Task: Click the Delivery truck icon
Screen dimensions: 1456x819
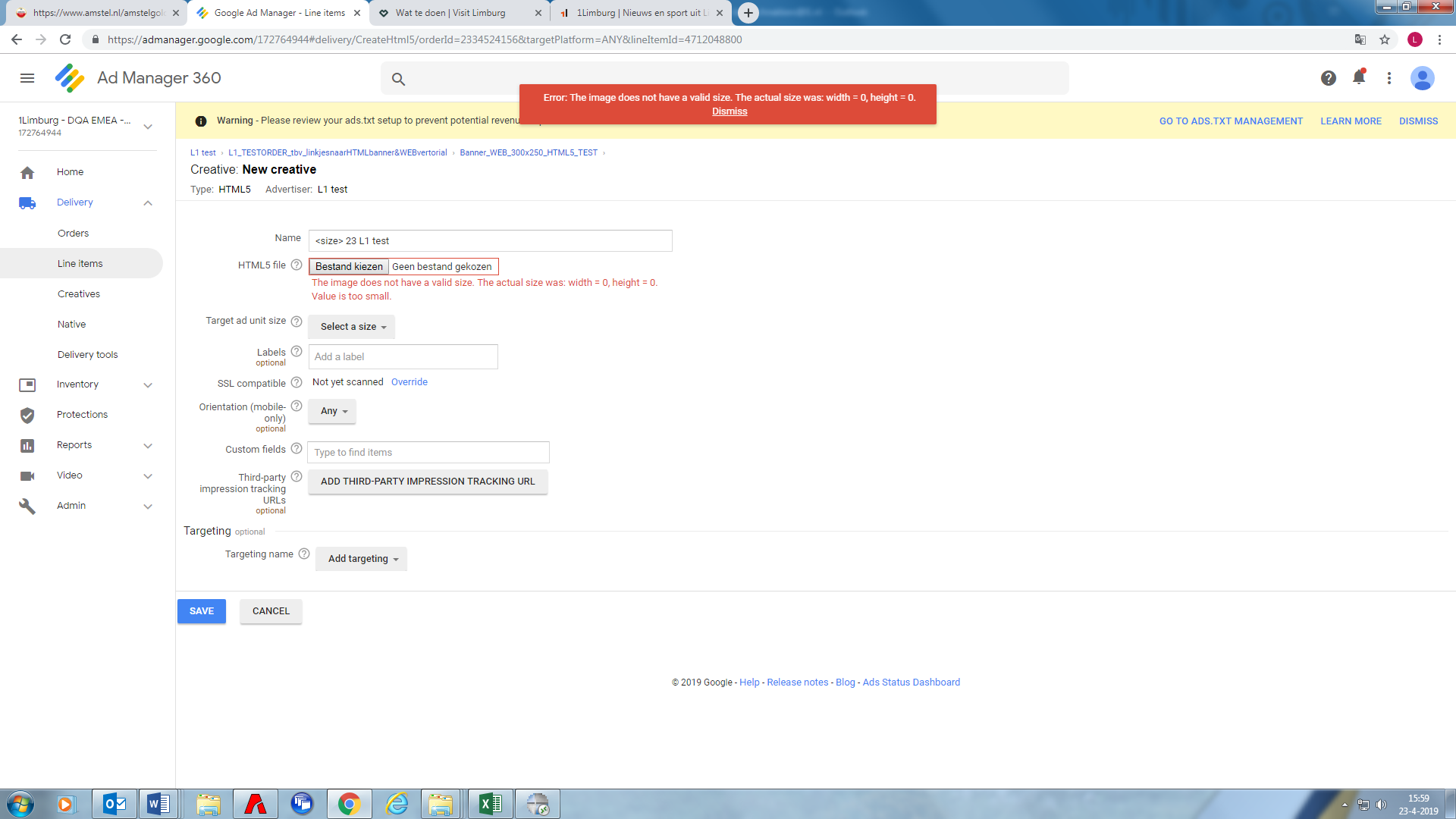Action: pos(27,202)
